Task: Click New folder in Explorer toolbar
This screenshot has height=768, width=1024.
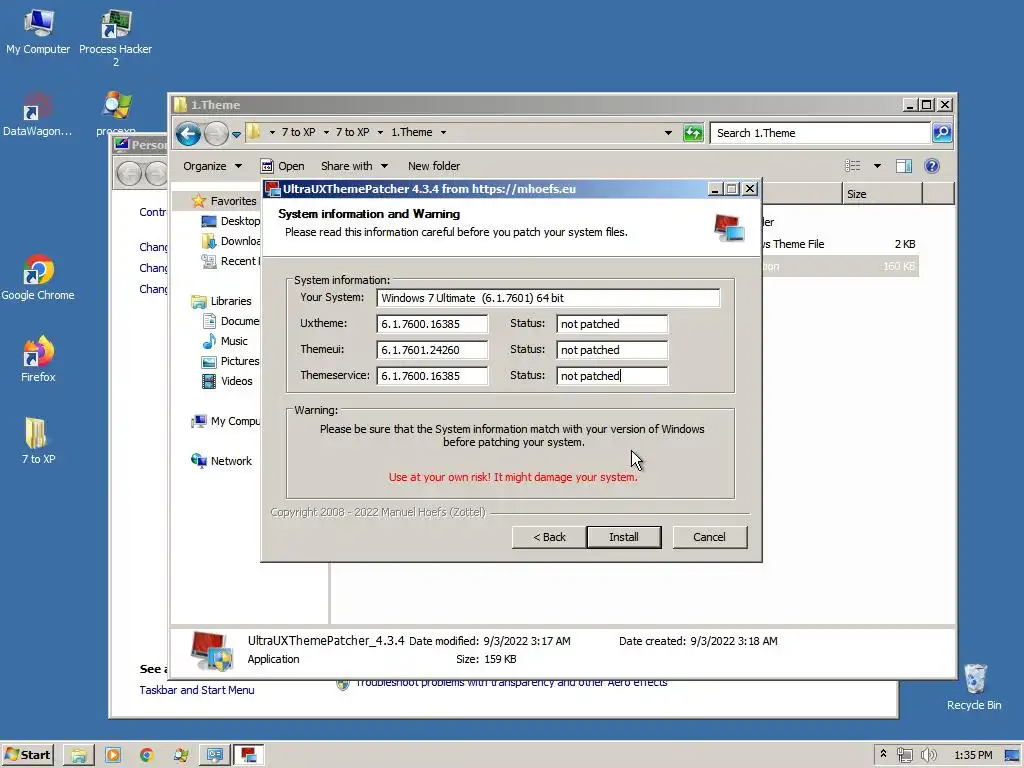Action: pos(434,166)
